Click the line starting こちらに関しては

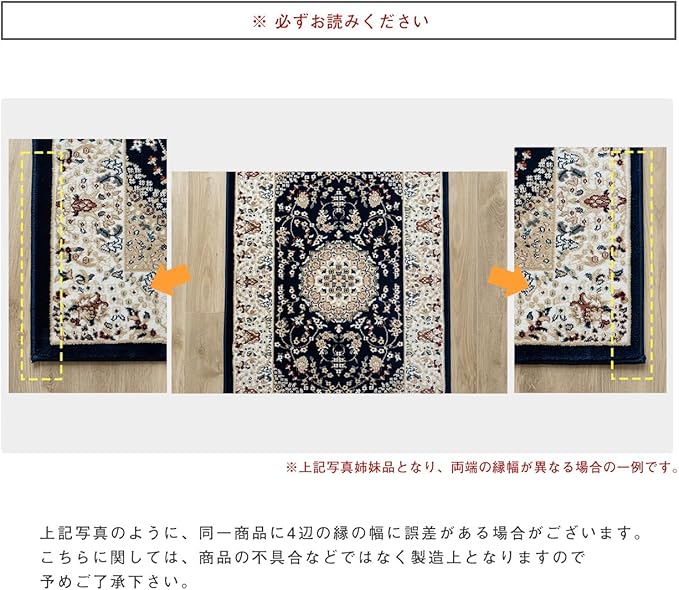pyautogui.click(x=313, y=557)
